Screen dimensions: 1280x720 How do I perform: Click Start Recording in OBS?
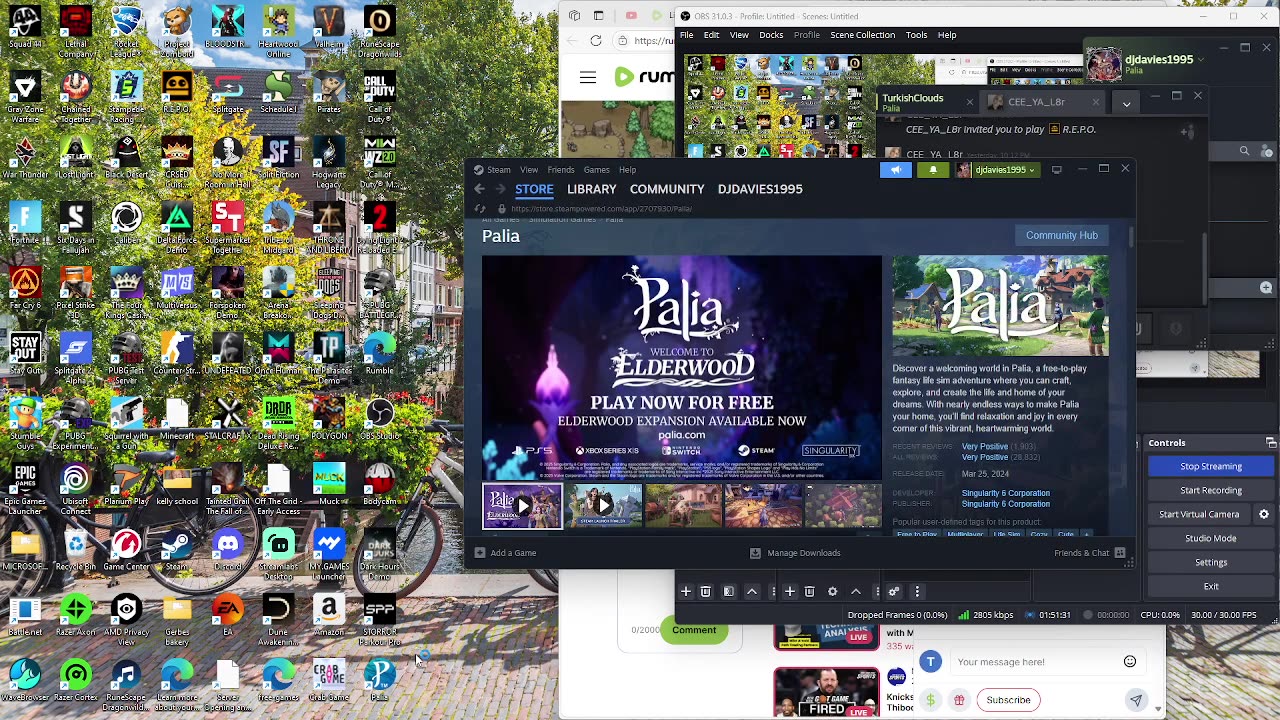pos(1211,490)
